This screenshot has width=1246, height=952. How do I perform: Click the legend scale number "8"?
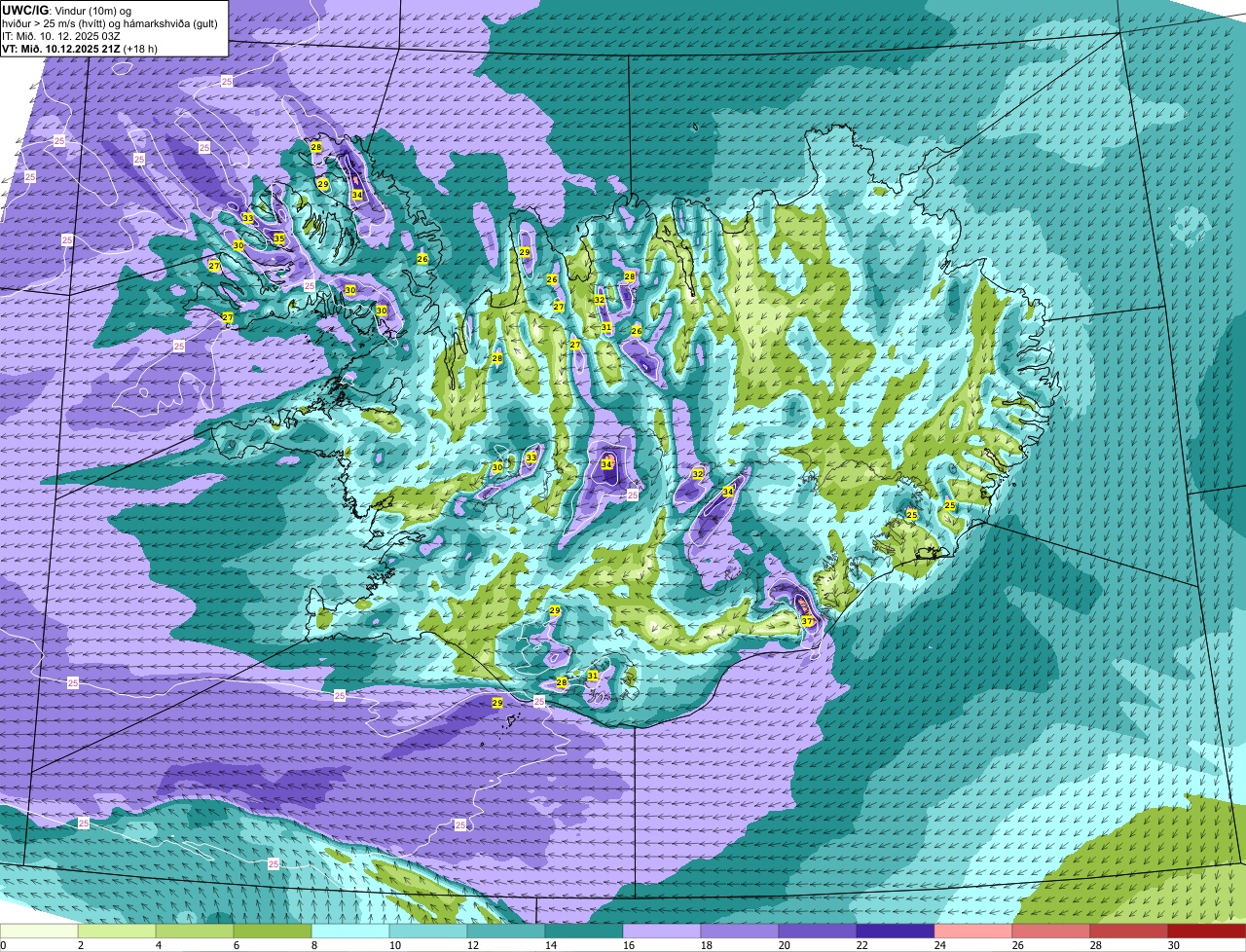(x=314, y=945)
